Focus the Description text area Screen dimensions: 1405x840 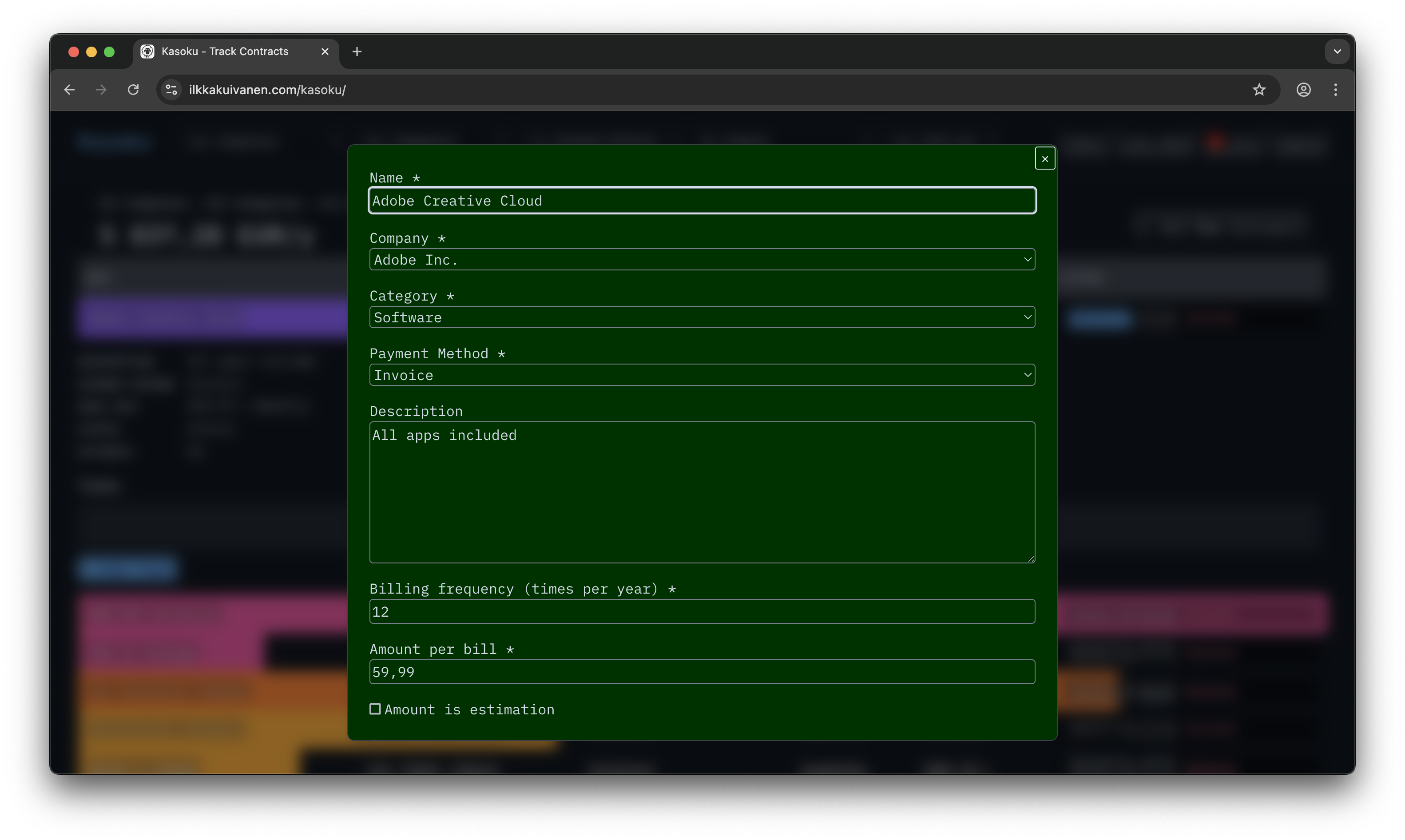tap(702, 492)
